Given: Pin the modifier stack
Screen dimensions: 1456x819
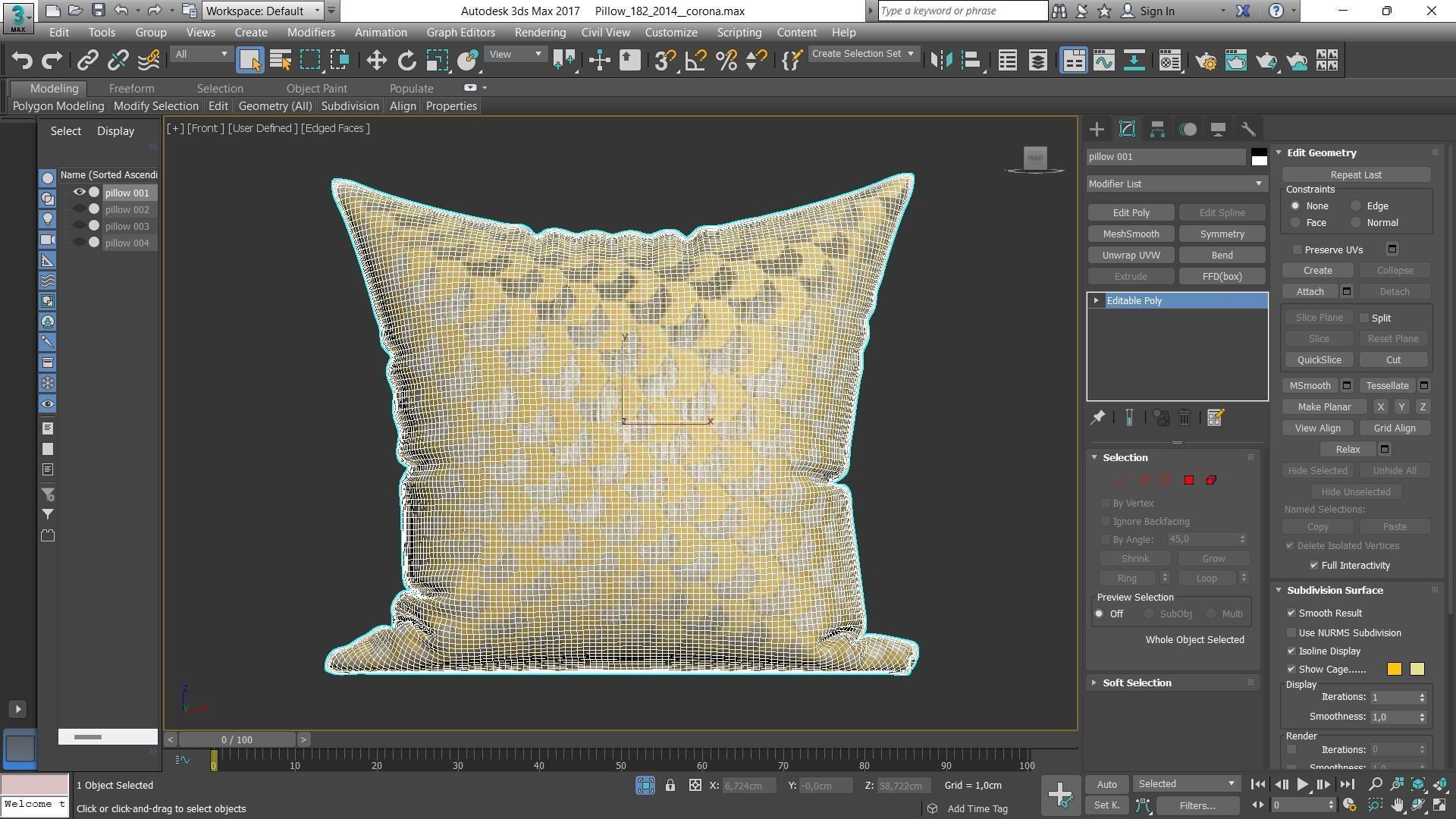Looking at the screenshot, I should point(1097,418).
